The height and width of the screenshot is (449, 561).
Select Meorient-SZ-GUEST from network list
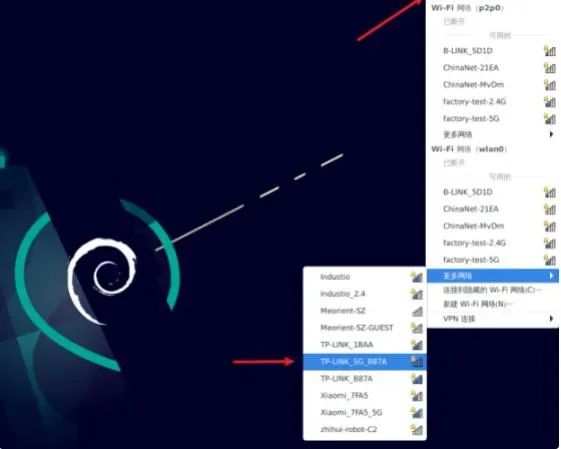click(x=365, y=328)
